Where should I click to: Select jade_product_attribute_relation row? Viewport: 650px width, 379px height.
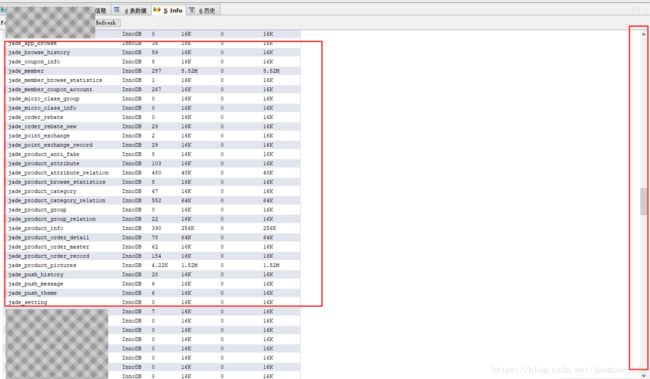[x=153, y=172]
